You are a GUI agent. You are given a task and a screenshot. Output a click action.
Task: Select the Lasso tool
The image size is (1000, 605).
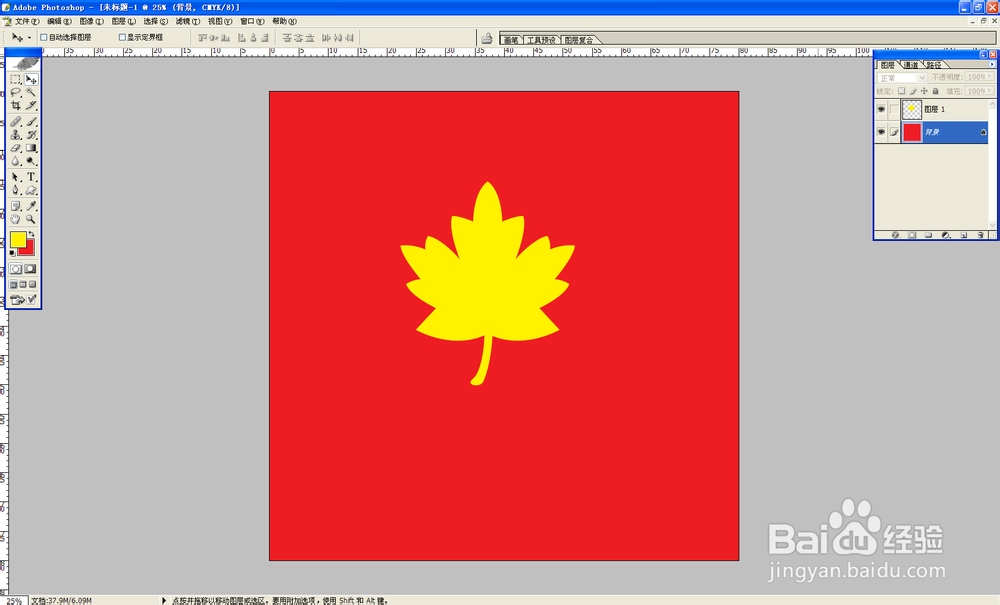pyautogui.click(x=16, y=92)
